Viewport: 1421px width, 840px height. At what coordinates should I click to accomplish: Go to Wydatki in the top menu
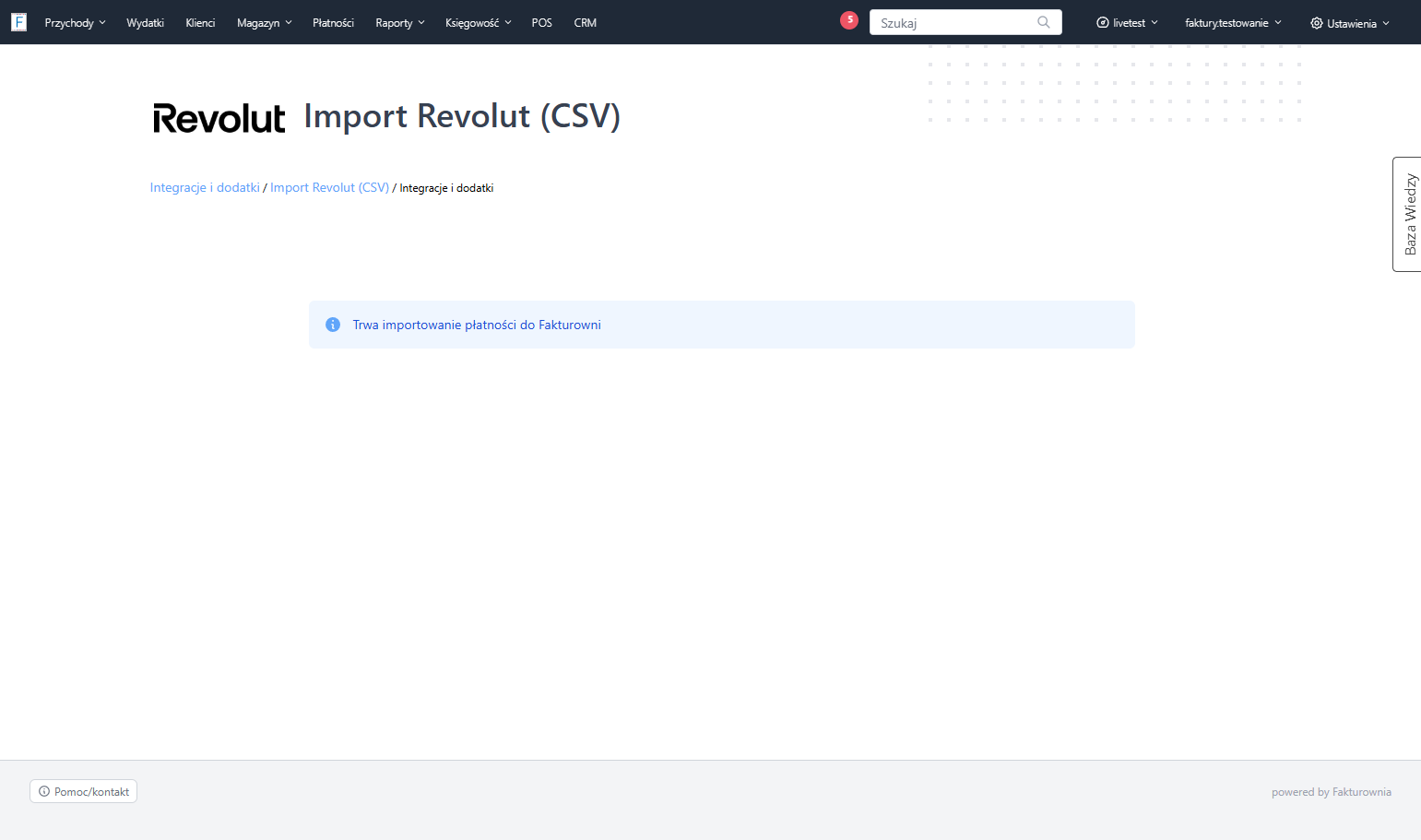point(145,23)
